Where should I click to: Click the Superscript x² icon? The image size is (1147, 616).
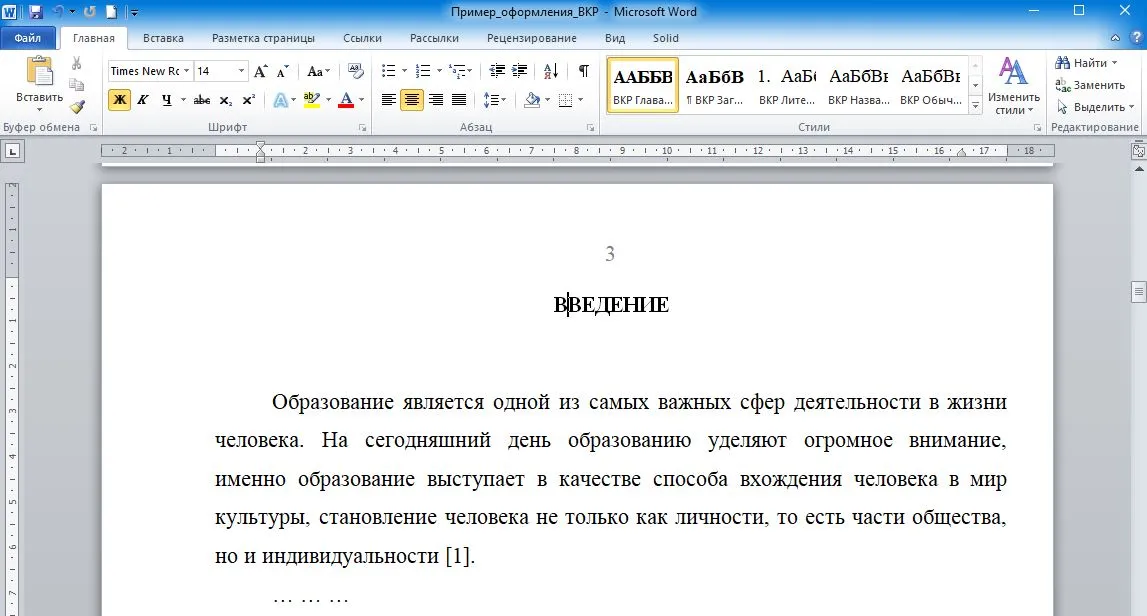pos(249,100)
